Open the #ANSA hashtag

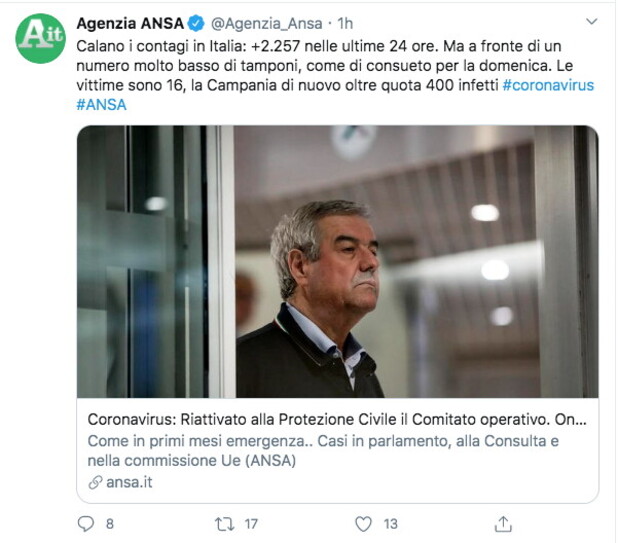(101, 105)
